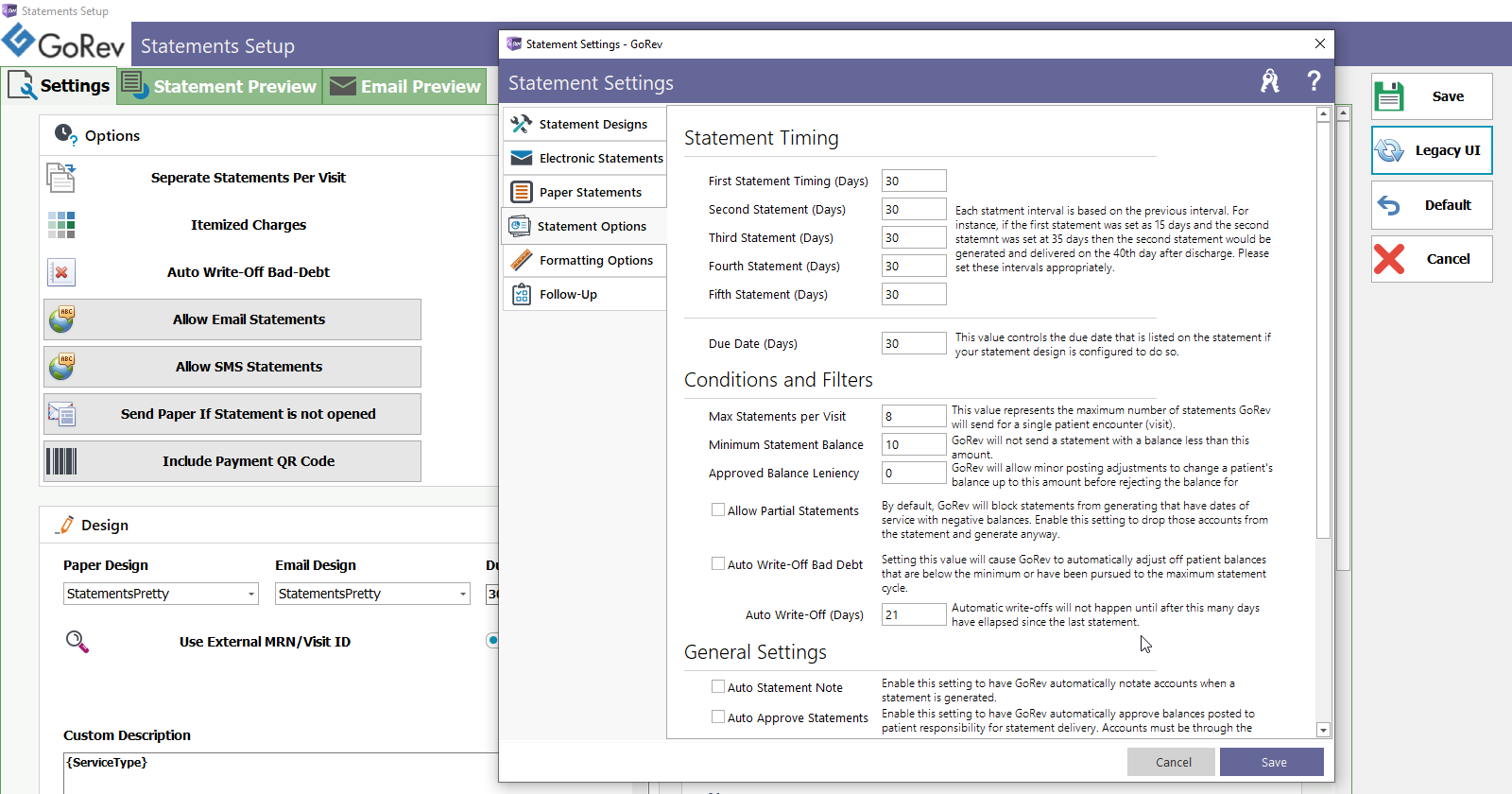Enable Auto Approve Statements checkbox
This screenshot has width=1512, height=794.
click(x=718, y=716)
